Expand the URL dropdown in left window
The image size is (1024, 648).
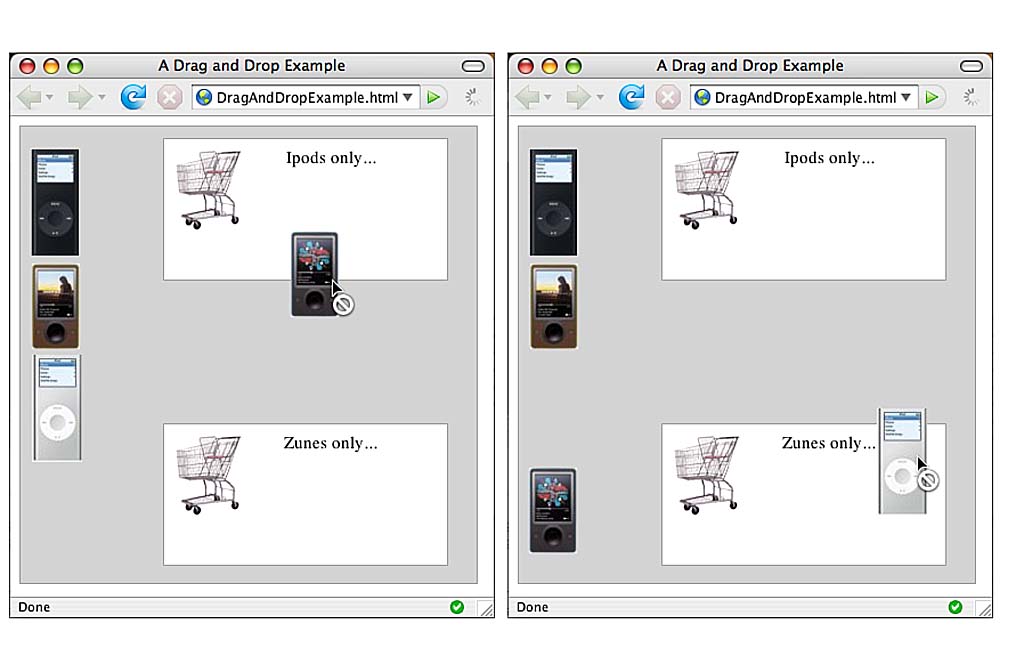(408, 97)
